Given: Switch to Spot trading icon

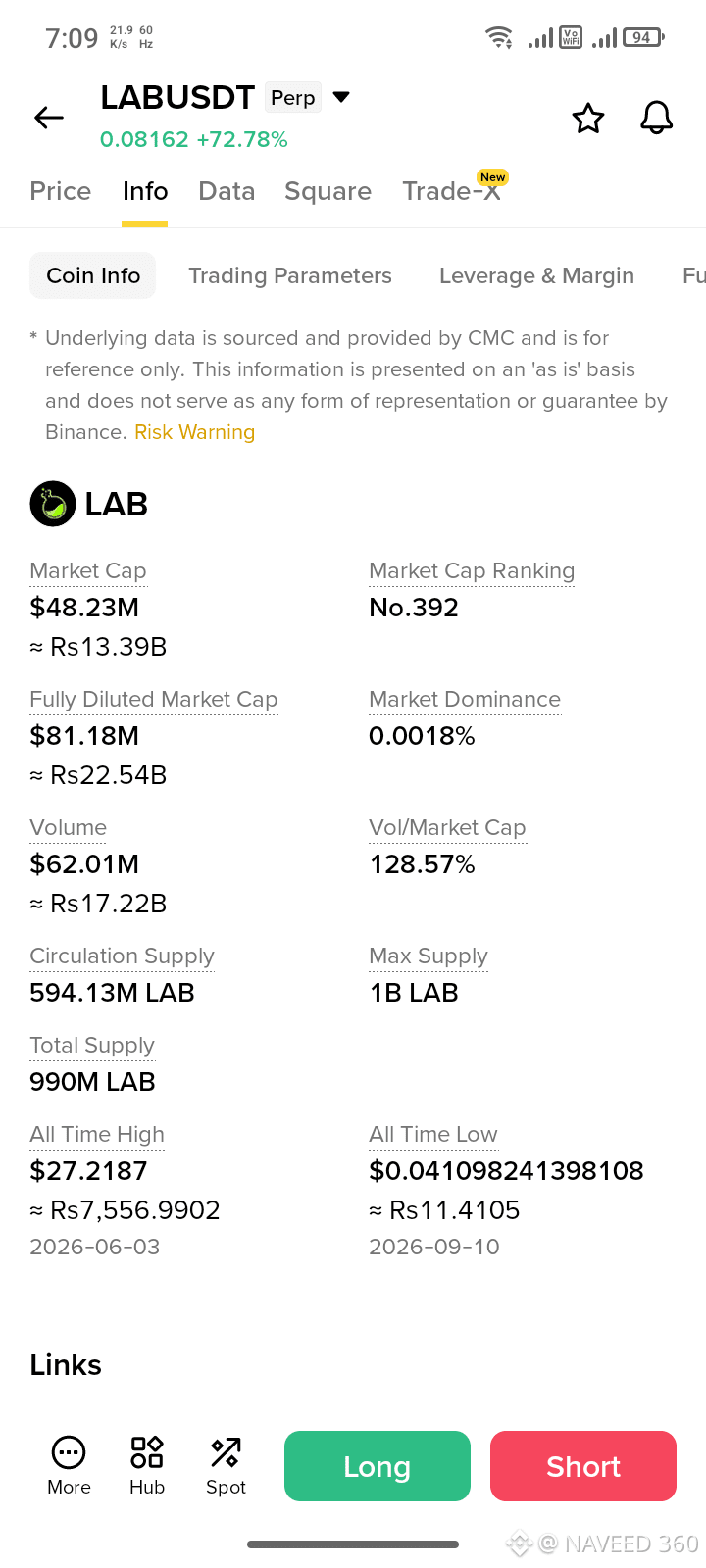Looking at the screenshot, I should pos(226,1451).
